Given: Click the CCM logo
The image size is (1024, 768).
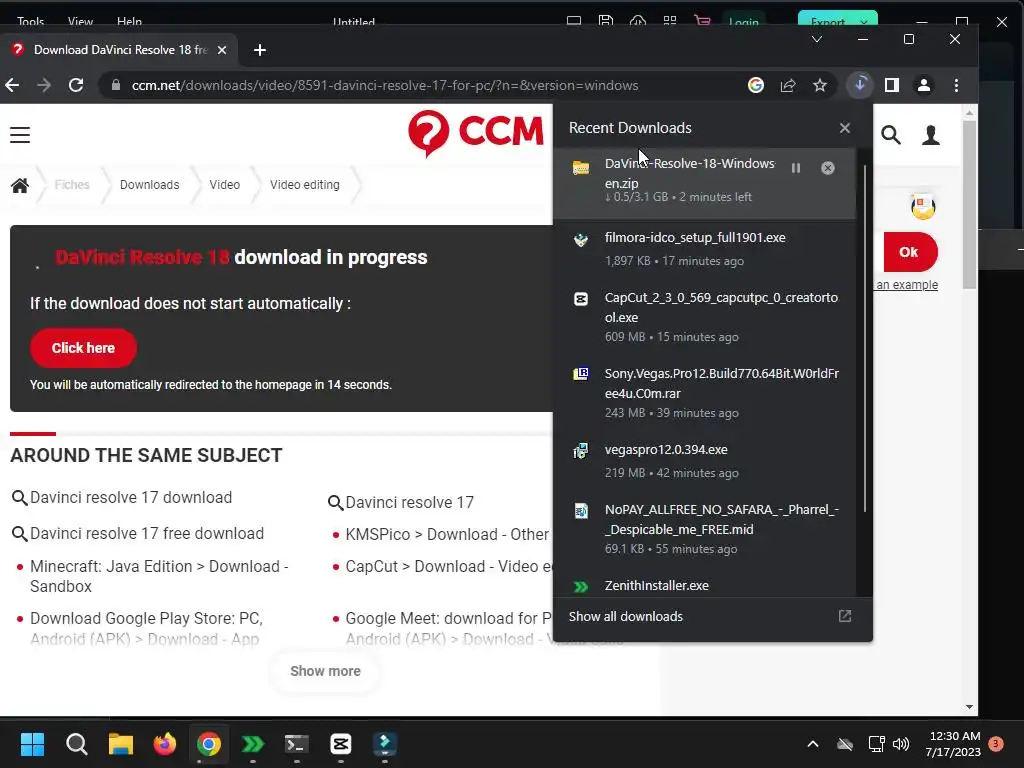Looking at the screenshot, I should [475, 133].
